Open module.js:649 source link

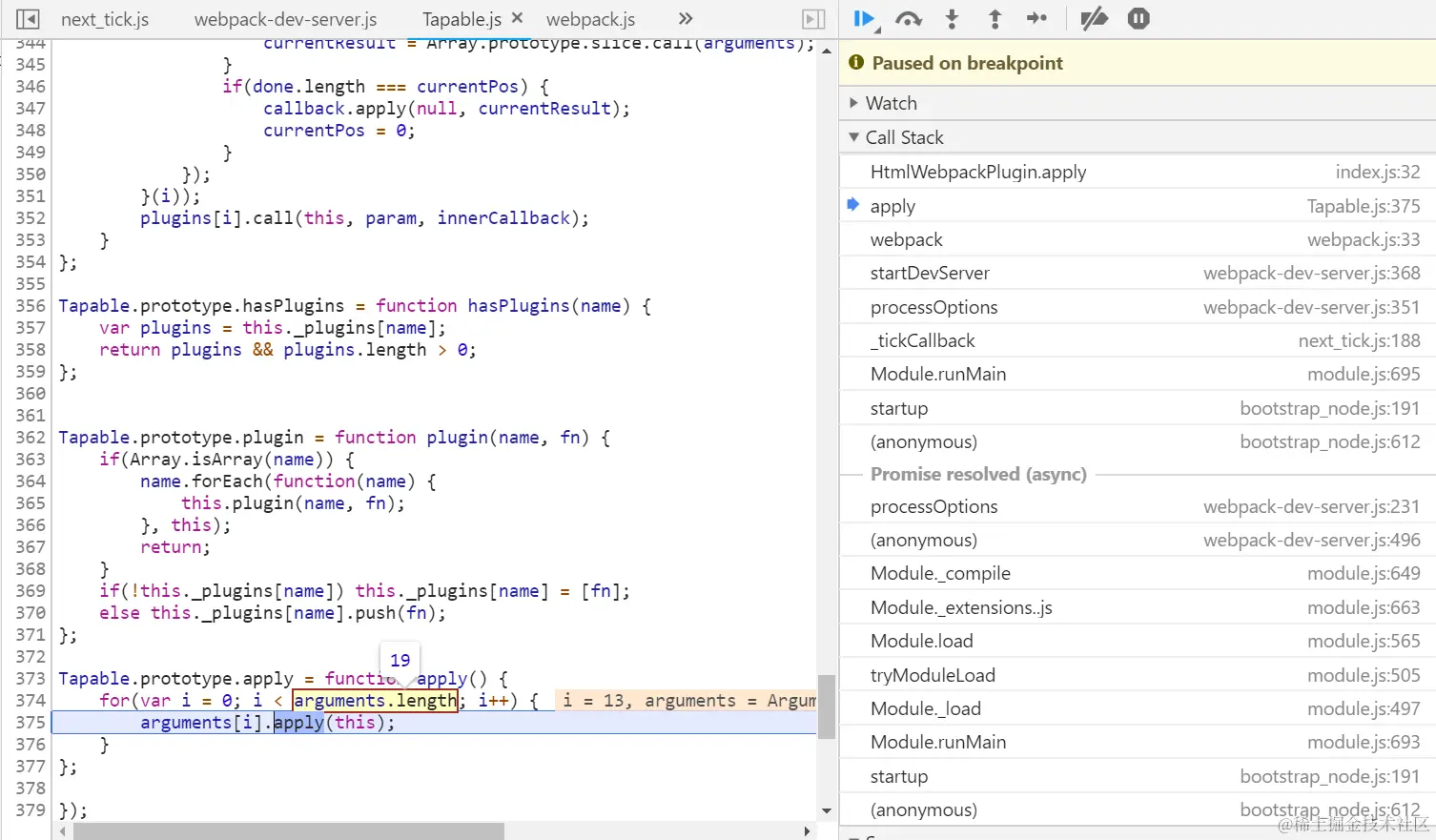pyautogui.click(x=1364, y=573)
